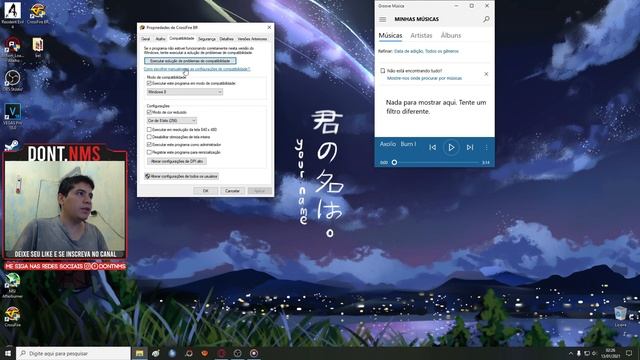Viewport: 640px width, 360px height.
Task: Select the Compatibilidade tab
Action: 182,38
